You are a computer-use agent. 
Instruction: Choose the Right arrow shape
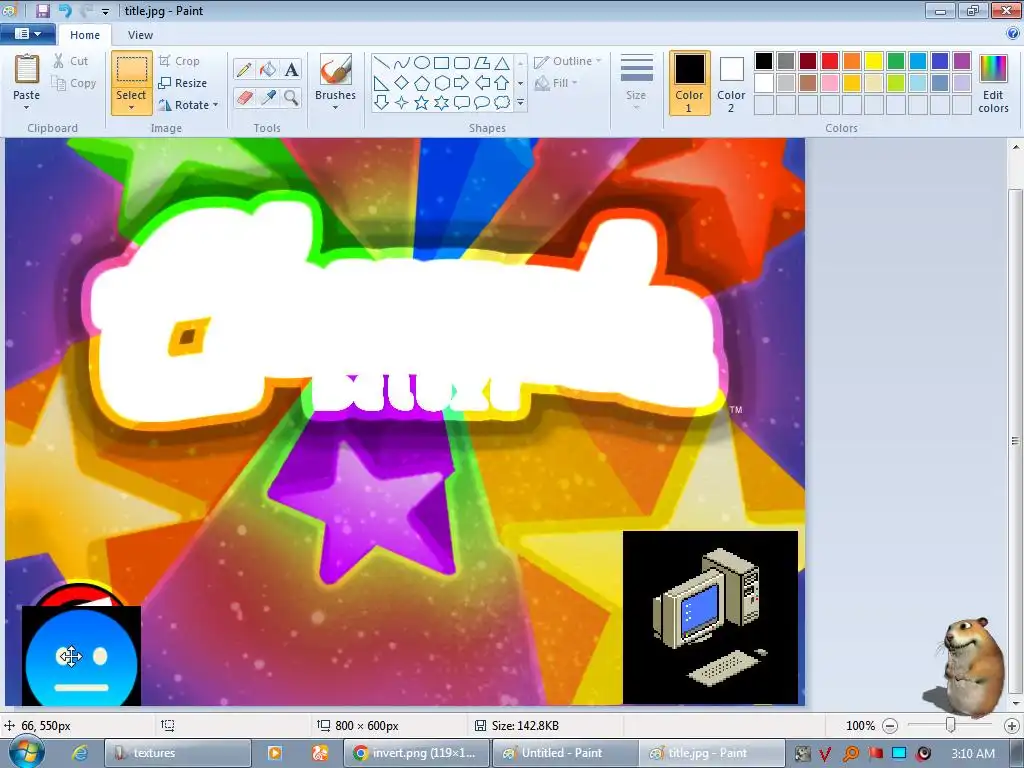462,83
